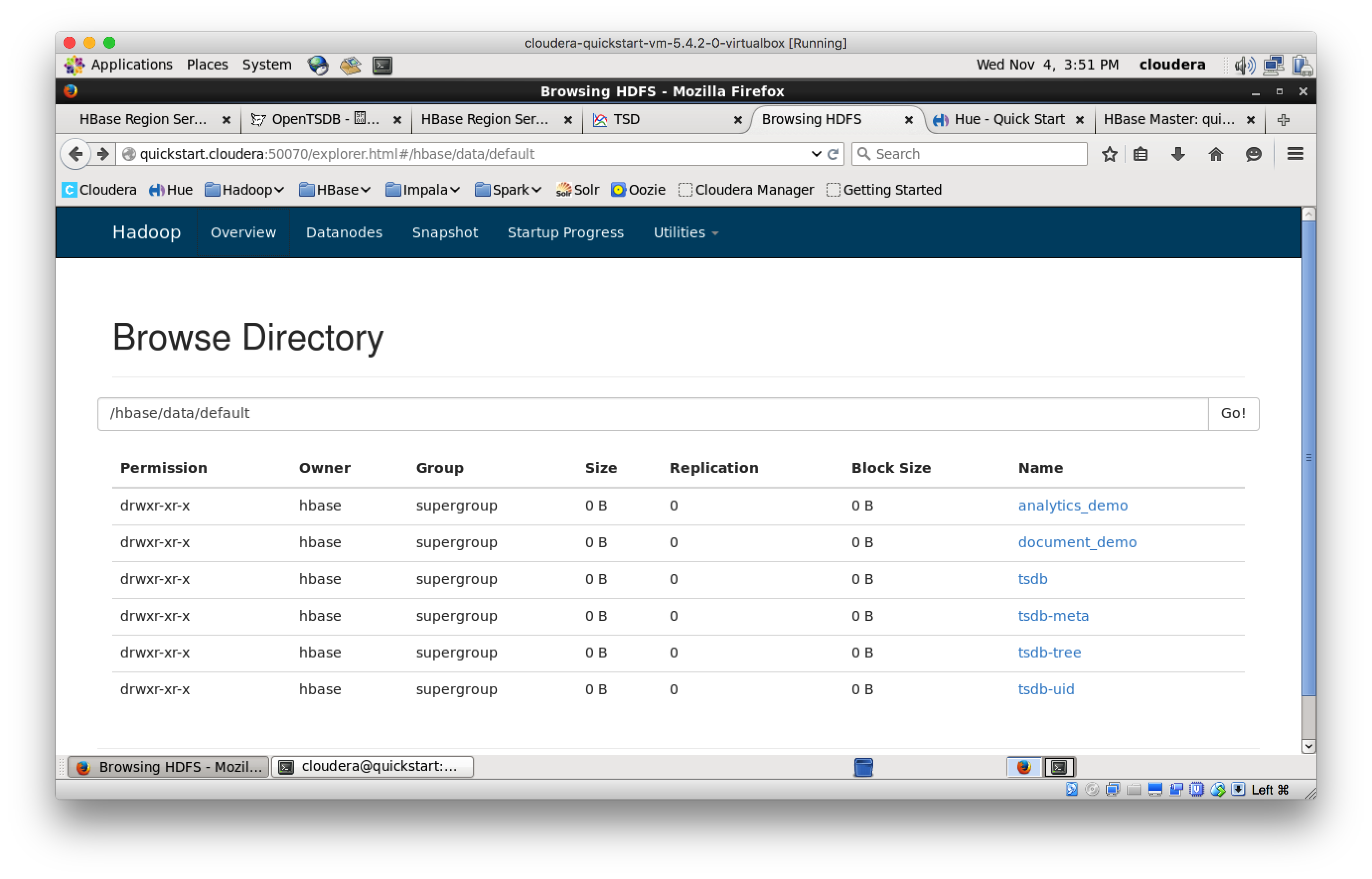Open URL history dropdown arrow
This screenshot has height=879, width=1372.
click(x=816, y=154)
